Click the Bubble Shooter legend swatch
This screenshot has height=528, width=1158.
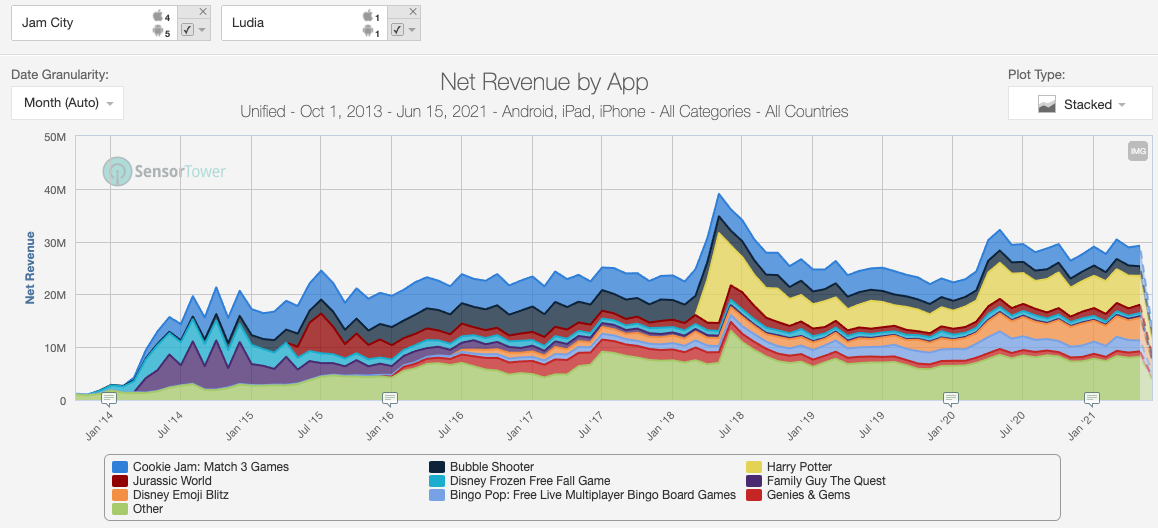(x=437, y=467)
